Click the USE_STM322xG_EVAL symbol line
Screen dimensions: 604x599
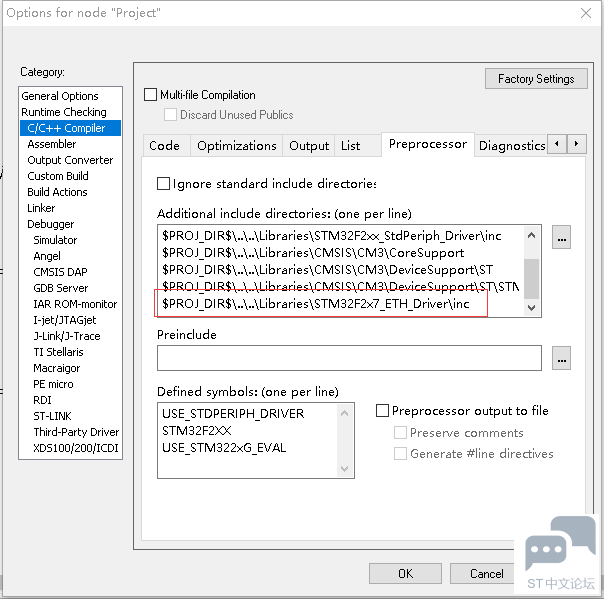coord(224,447)
